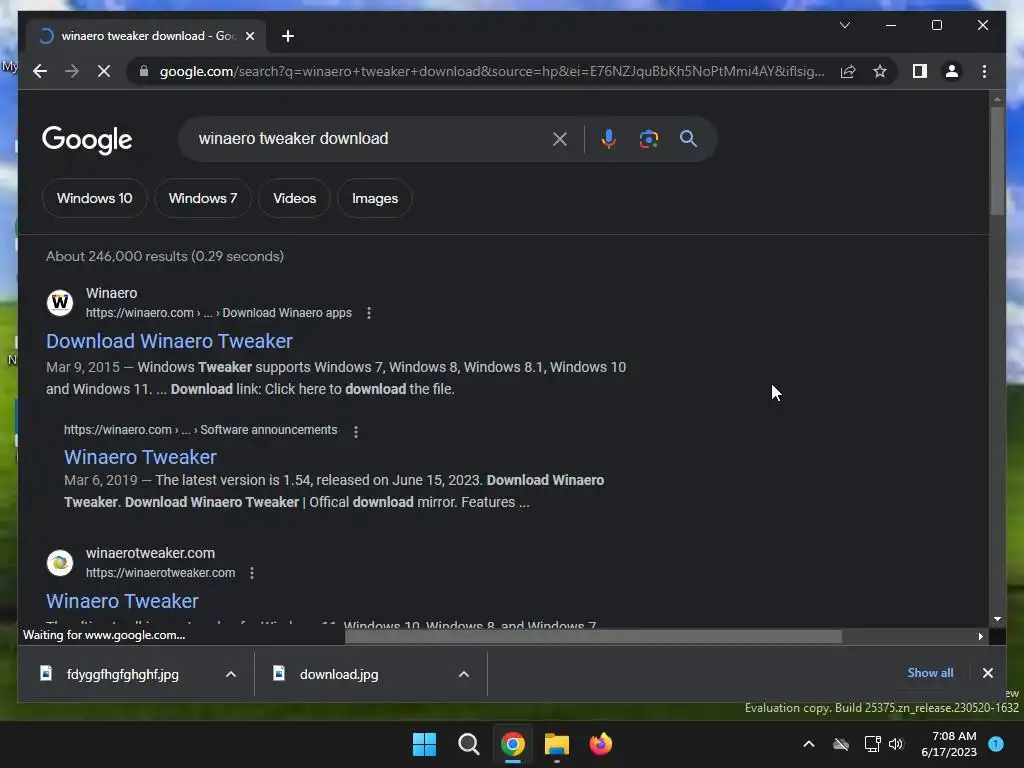This screenshot has width=1024, height=768.
Task: Search by image with Google Lens
Action: pos(648,138)
